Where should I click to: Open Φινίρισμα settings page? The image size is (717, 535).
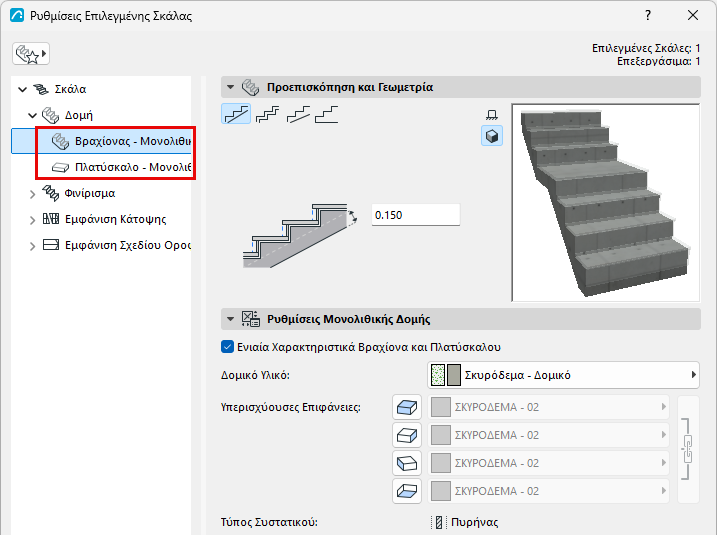pos(90,193)
